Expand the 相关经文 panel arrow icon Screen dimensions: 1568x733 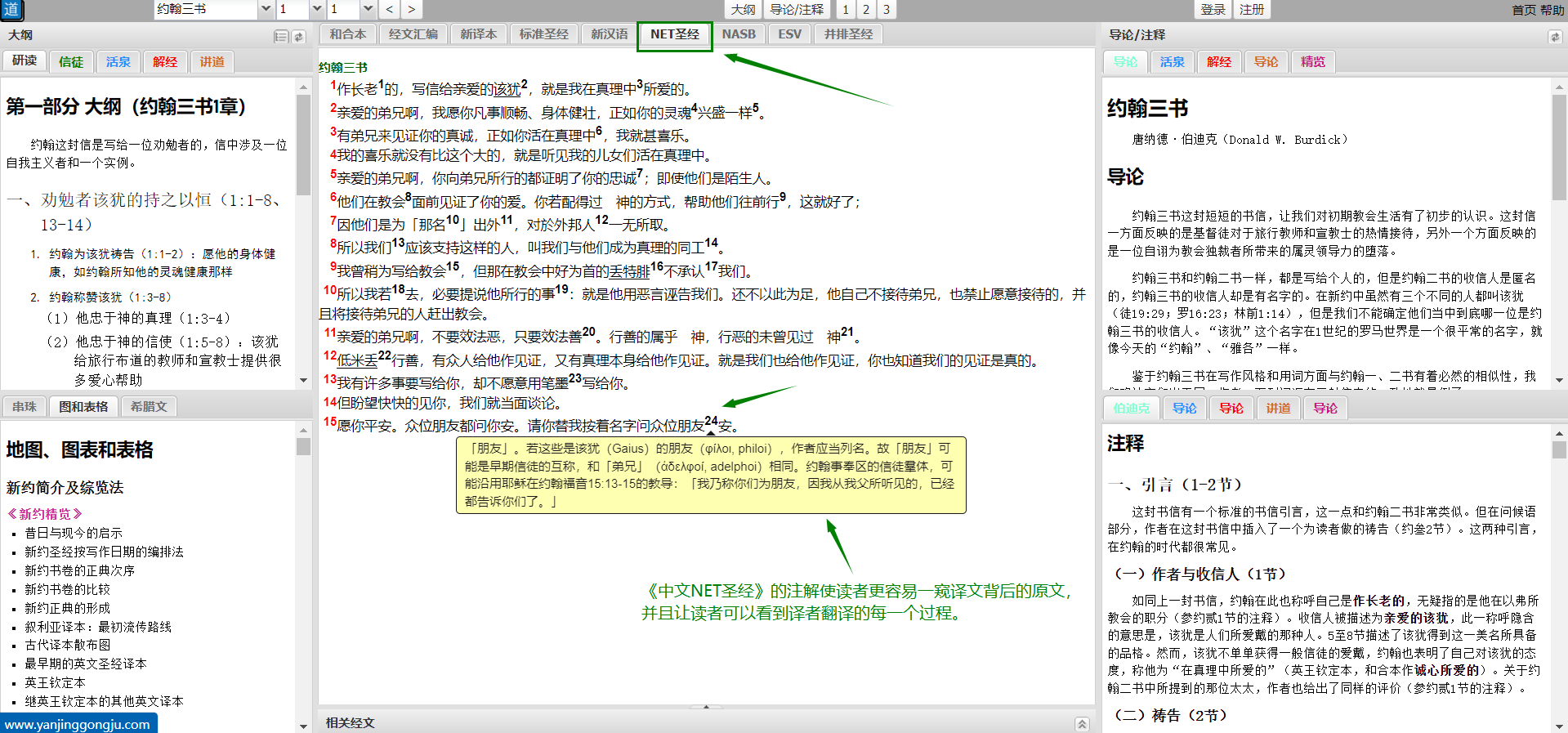pyautogui.click(x=1082, y=723)
